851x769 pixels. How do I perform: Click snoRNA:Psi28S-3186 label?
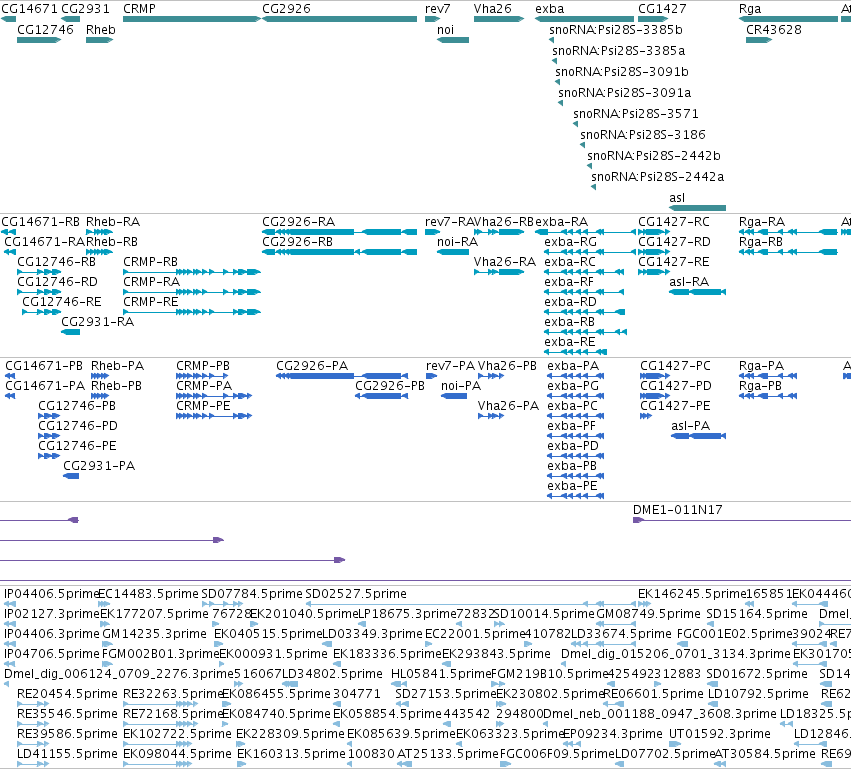(643, 135)
